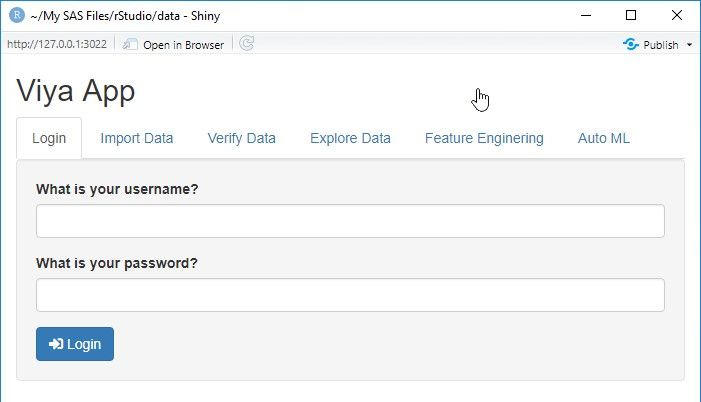Click into the password input field
The image size is (701, 402).
pos(350,295)
